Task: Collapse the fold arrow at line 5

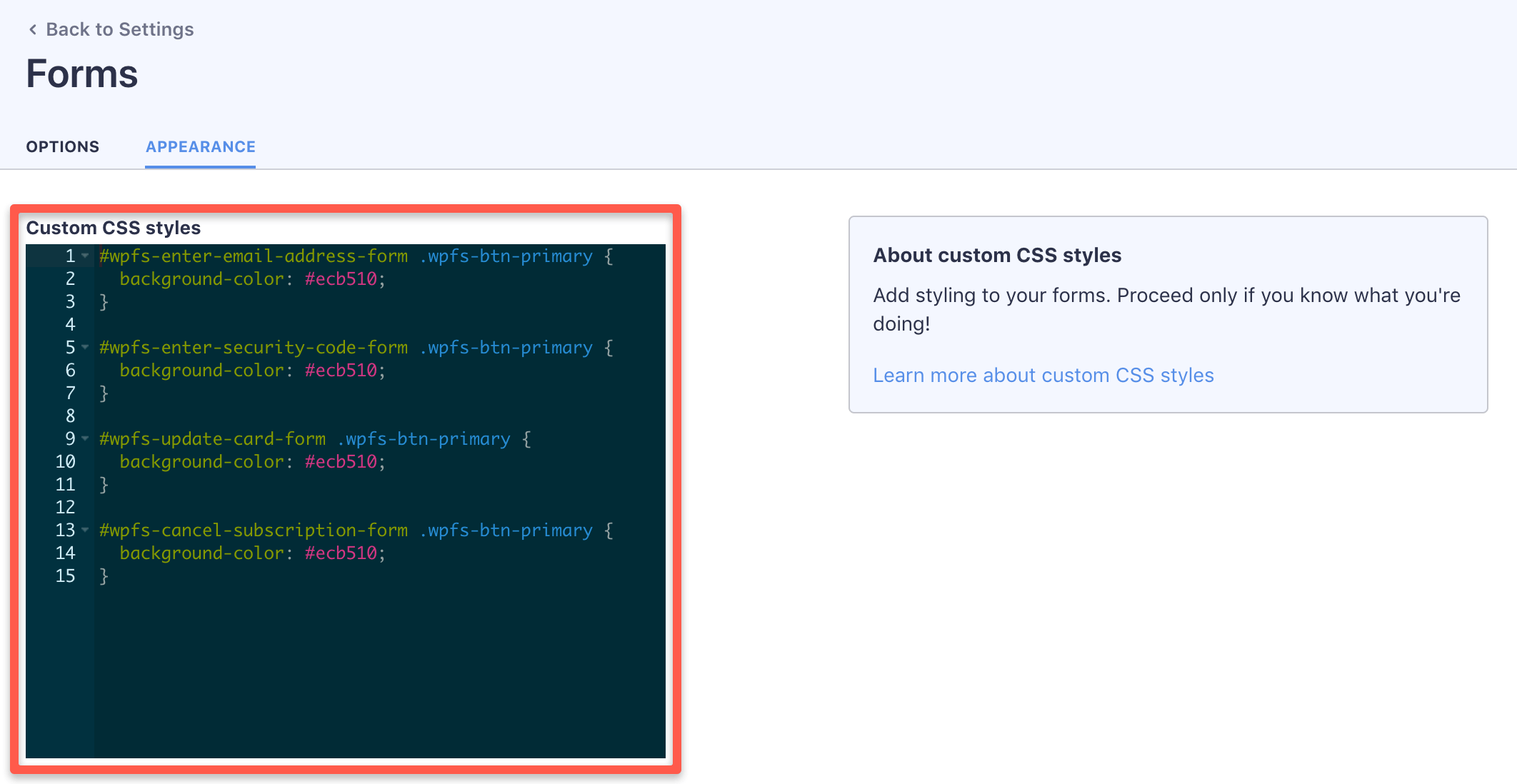Action: (x=85, y=347)
